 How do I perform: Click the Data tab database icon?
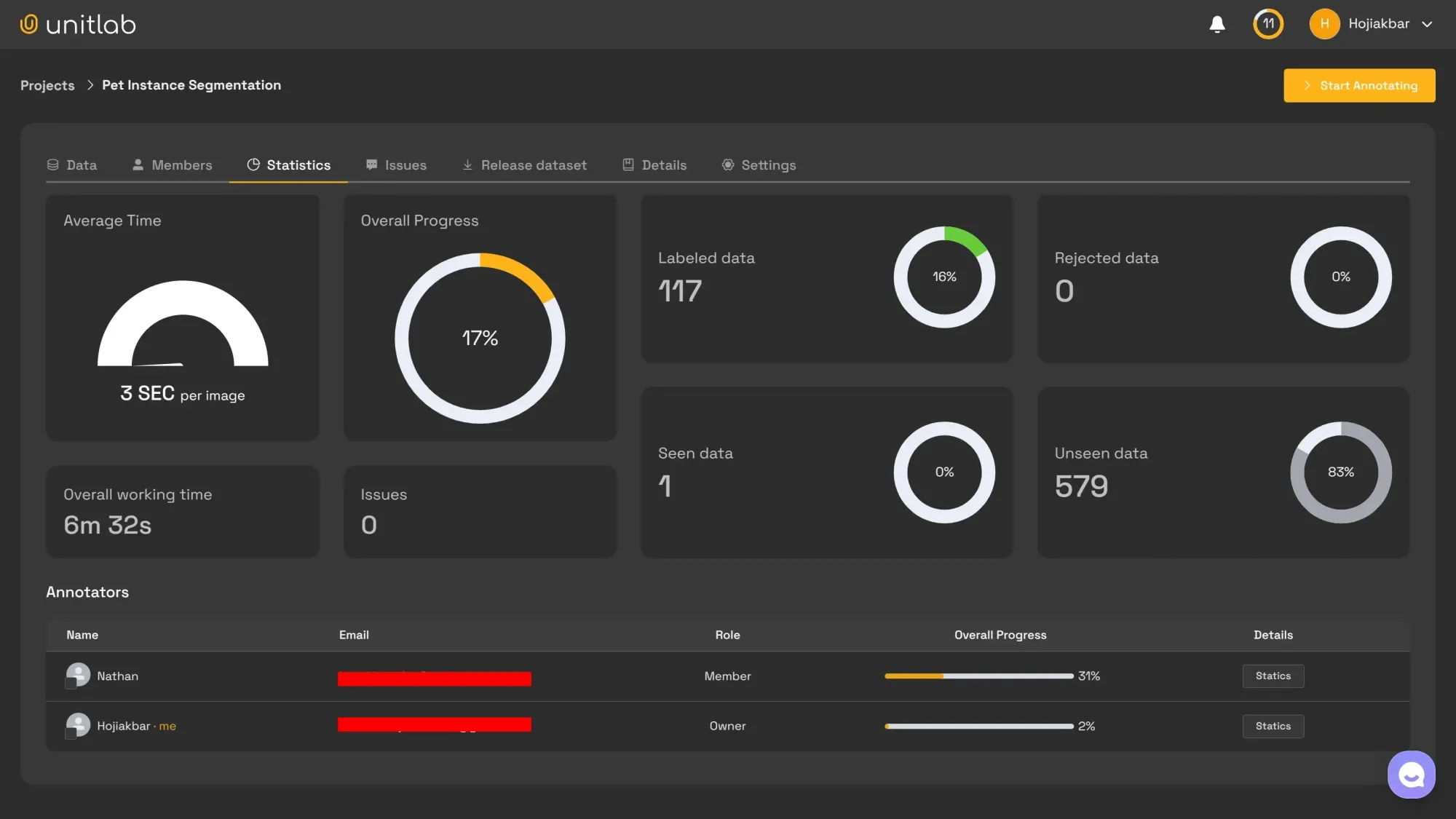(x=52, y=165)
